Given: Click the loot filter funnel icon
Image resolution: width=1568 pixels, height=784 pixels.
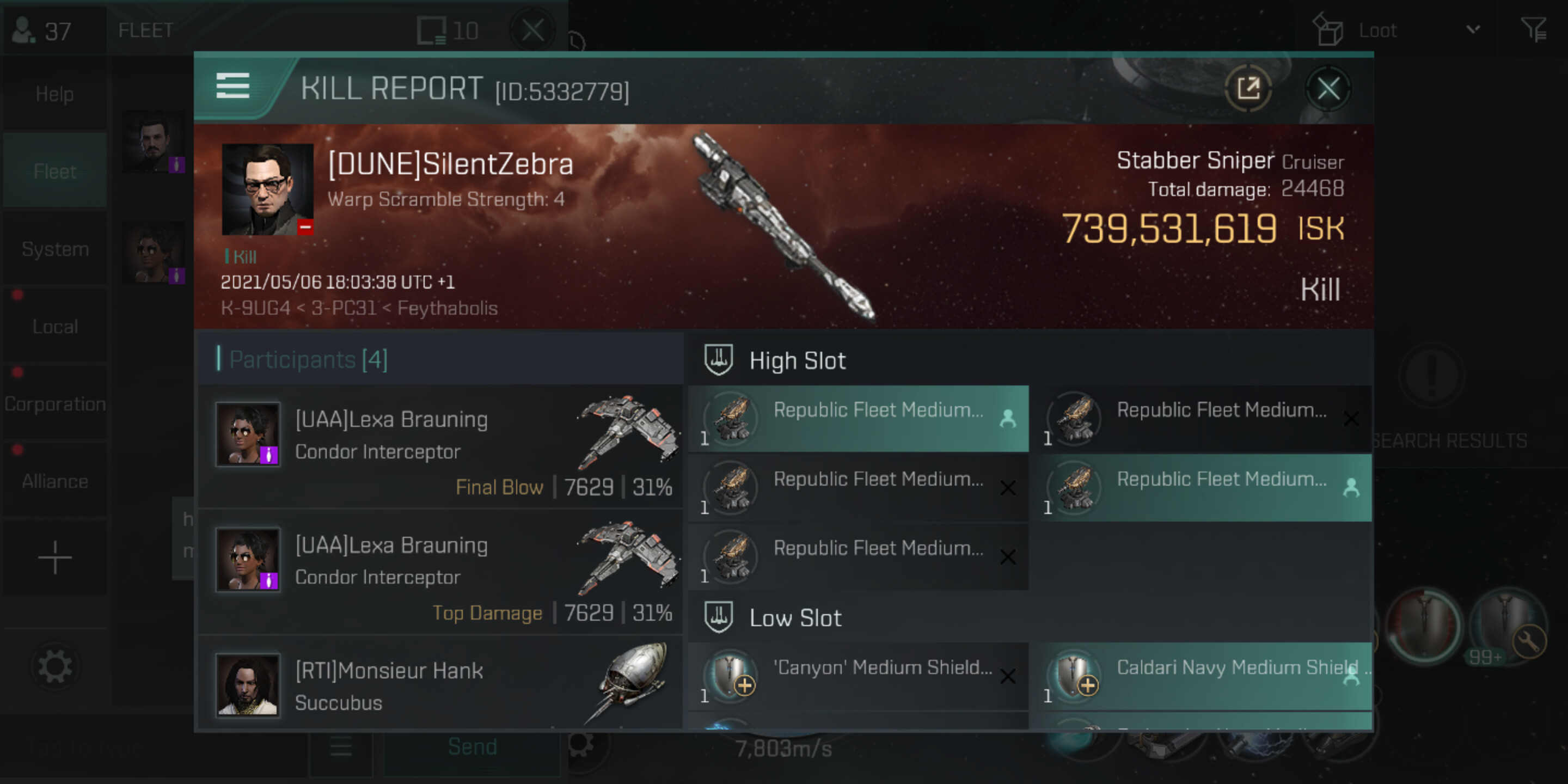Looking at the screenshot, I should (1533, 29).
